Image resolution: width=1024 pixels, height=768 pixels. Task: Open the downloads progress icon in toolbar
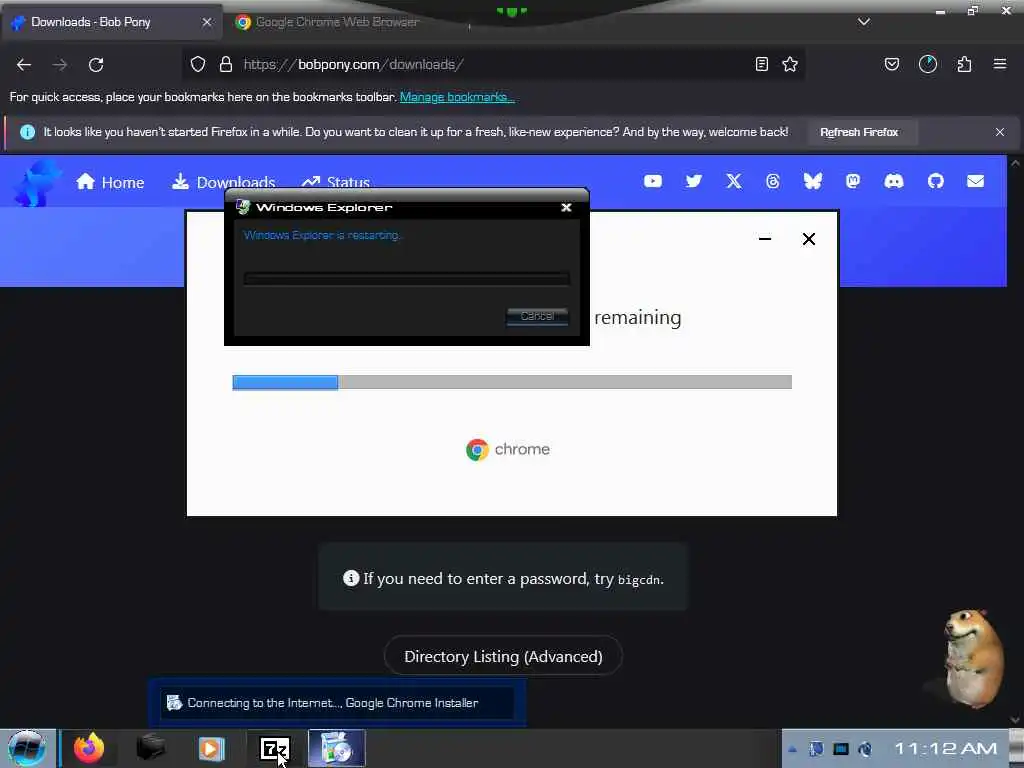point(928,64)
